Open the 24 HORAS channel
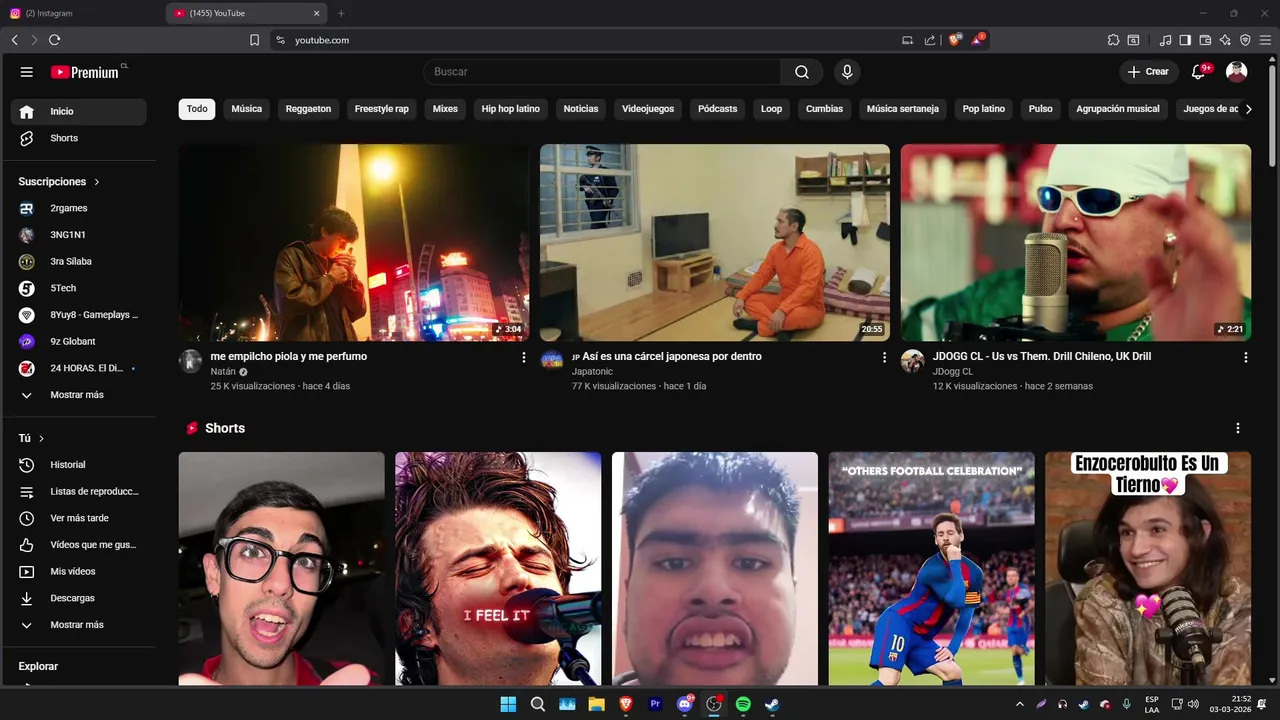This screenshot has height=720, width=1280. pyautogui.click(x=79, y=368)
